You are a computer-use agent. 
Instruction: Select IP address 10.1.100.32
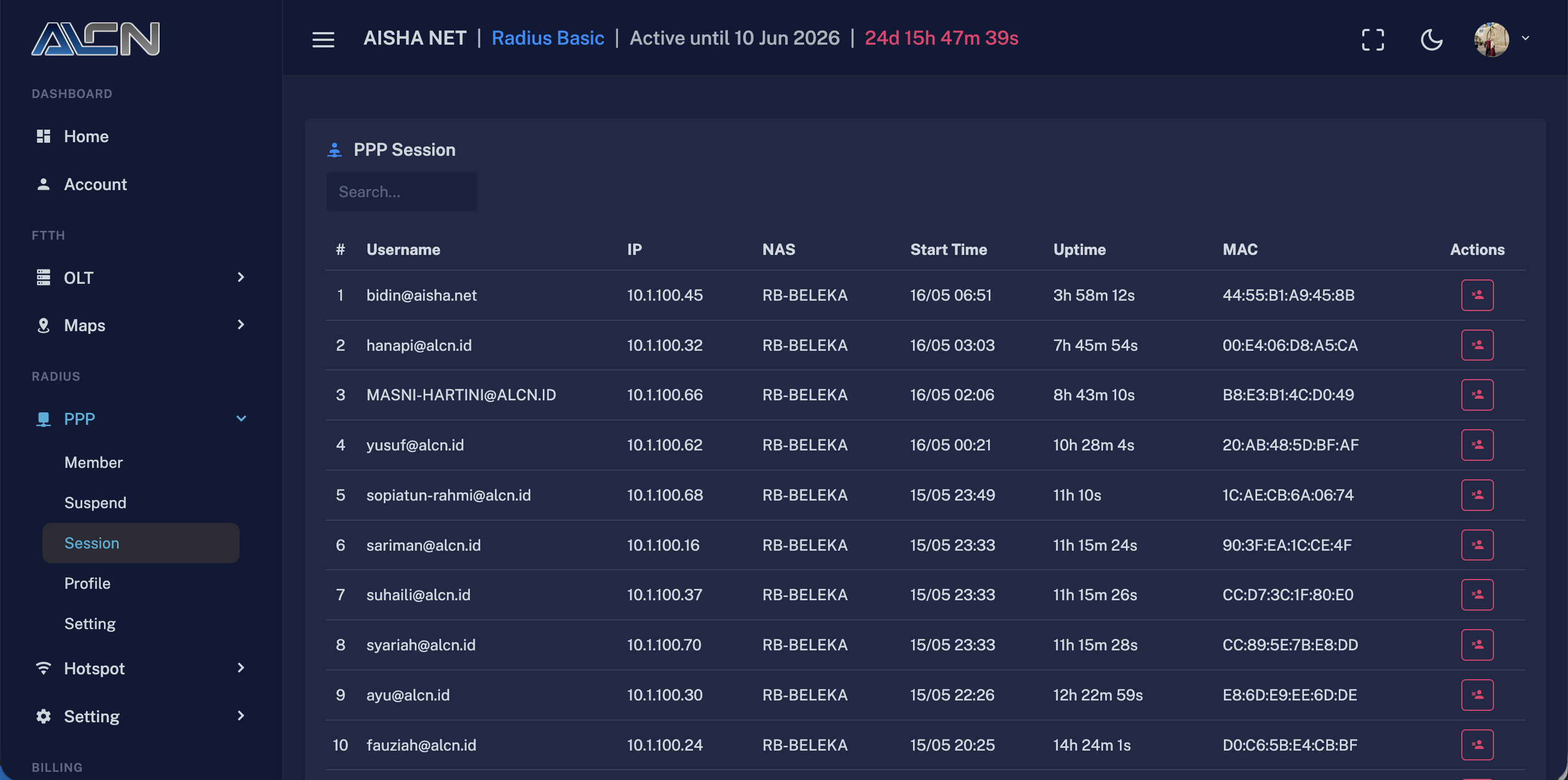(x=665, y=345)
